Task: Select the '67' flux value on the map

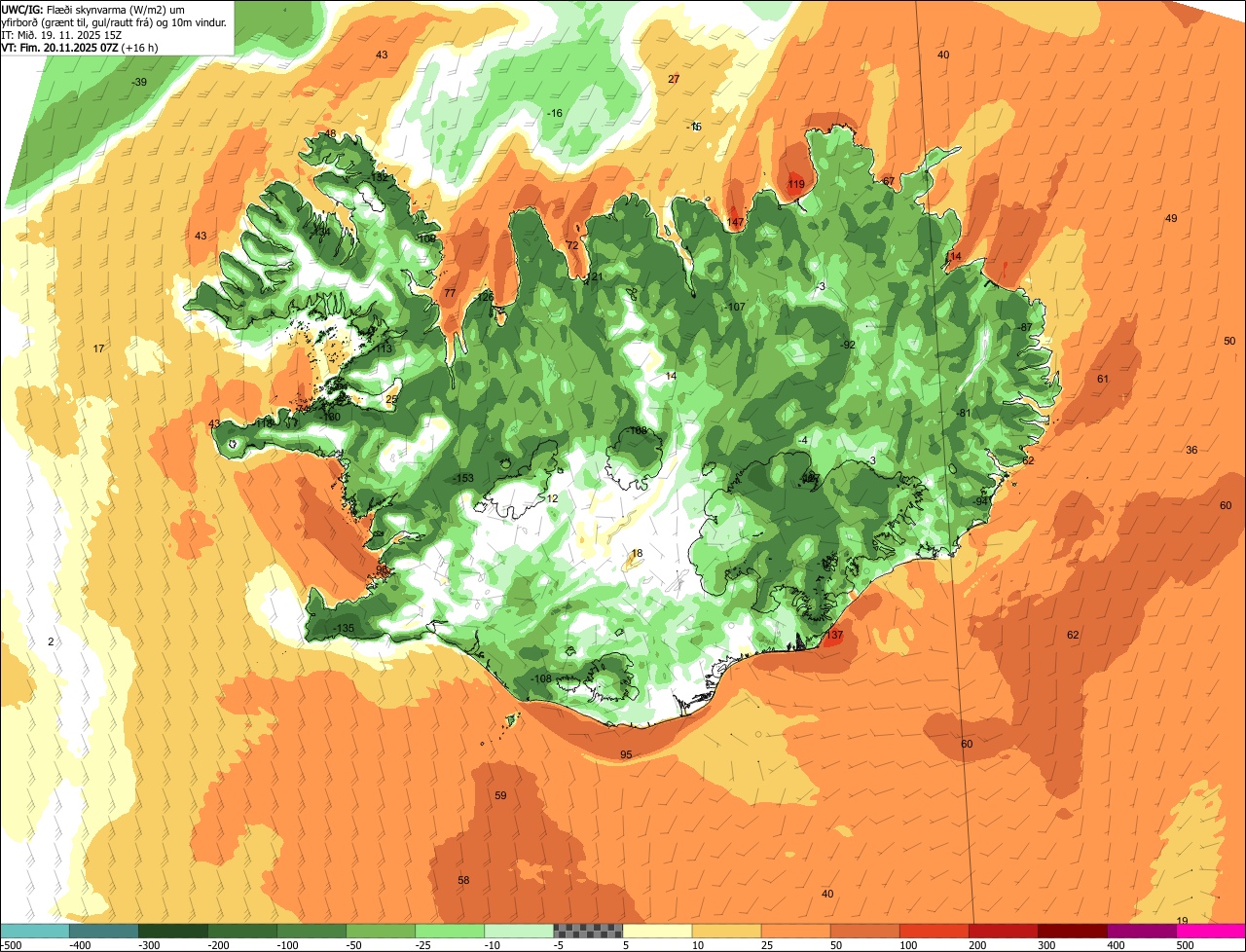Action: [888, 181]
